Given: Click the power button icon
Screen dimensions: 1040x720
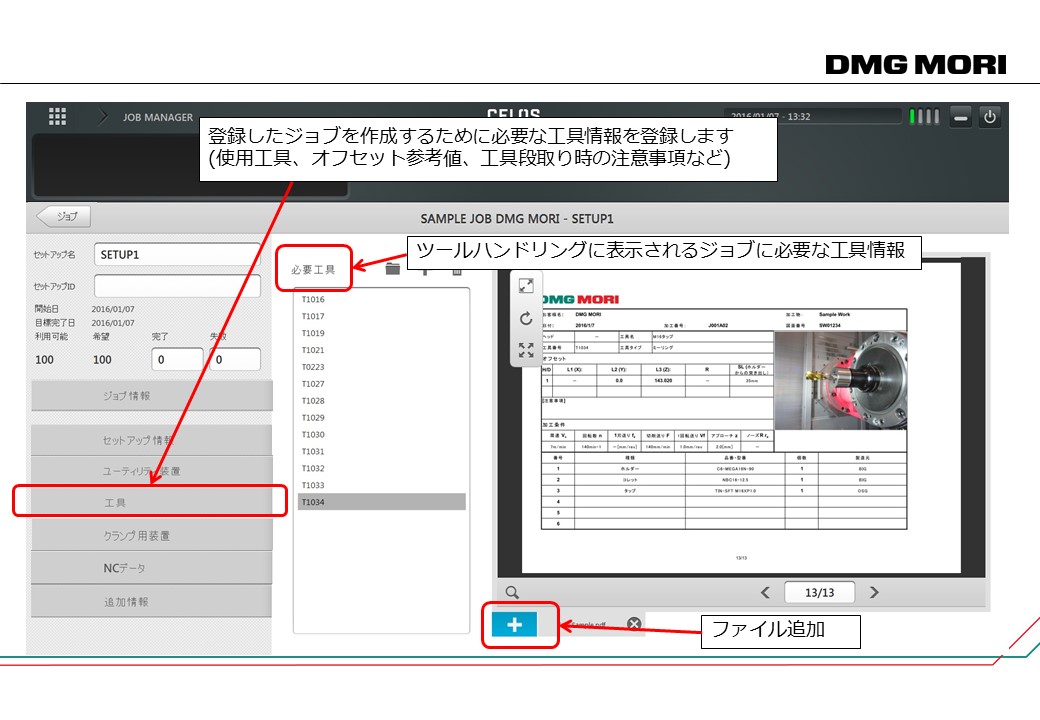Looking at the screenshot, I should 990,117.
